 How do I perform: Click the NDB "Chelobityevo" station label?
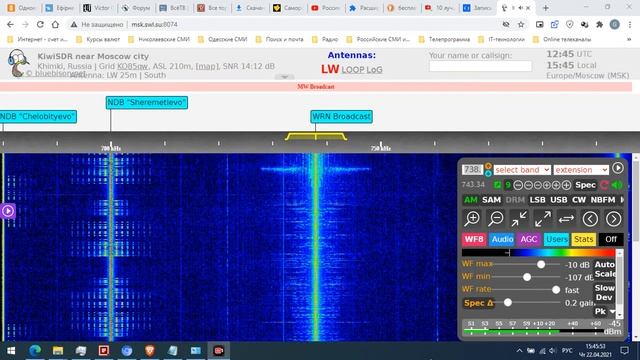[38, 116]
